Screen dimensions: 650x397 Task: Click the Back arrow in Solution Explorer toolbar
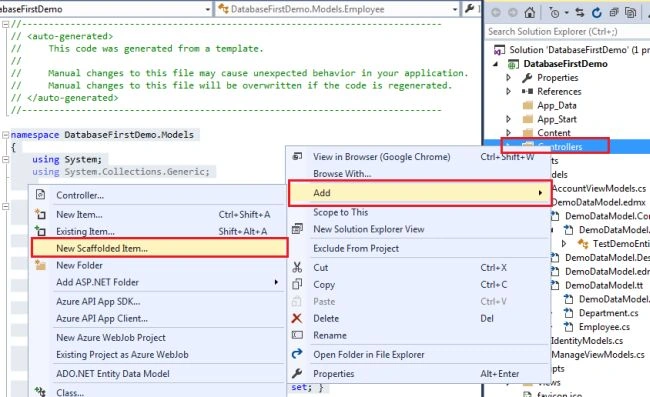coord(496,12)
